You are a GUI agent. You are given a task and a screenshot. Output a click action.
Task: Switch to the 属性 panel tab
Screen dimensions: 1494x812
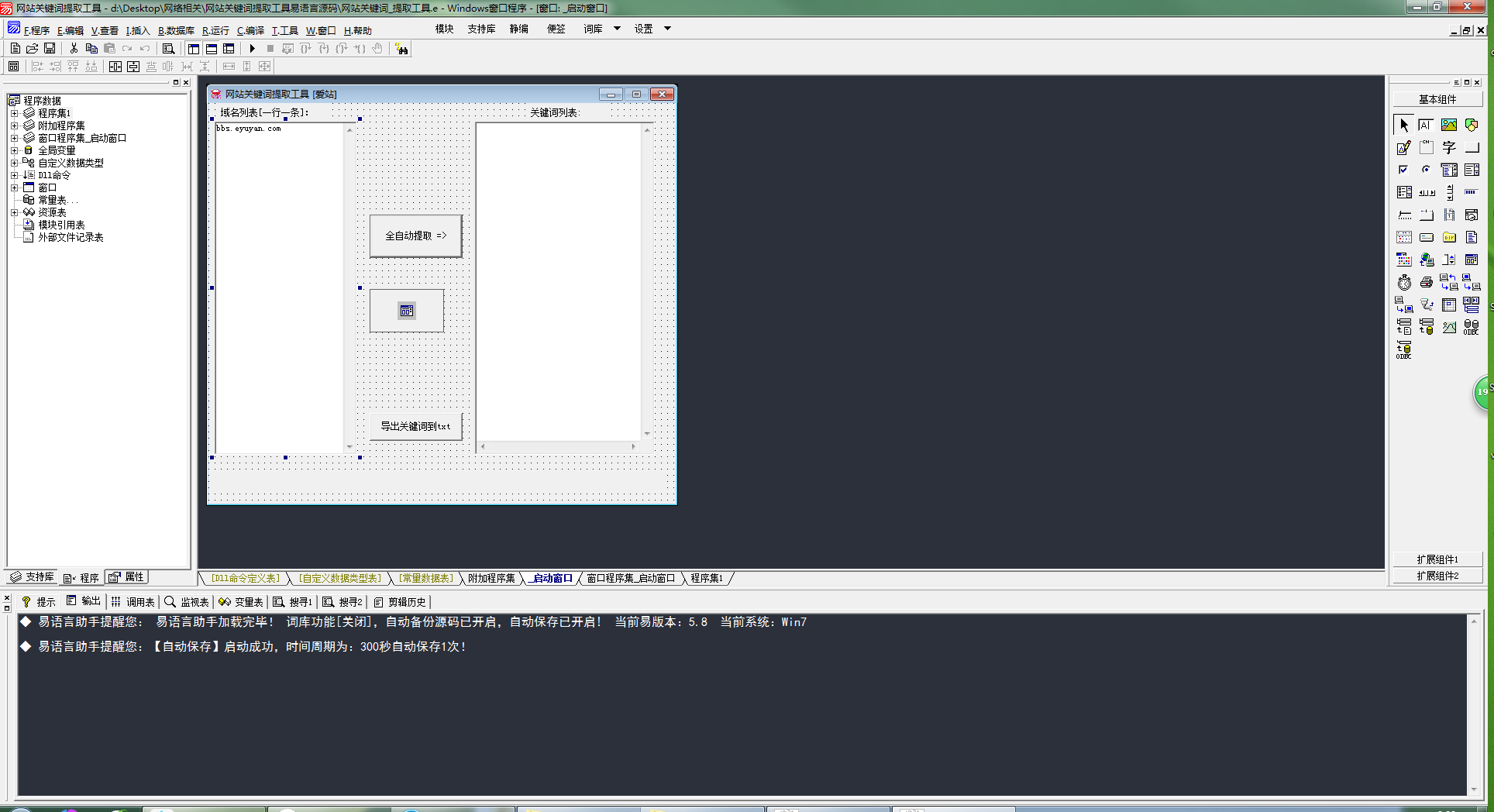(x=127, y=576)
